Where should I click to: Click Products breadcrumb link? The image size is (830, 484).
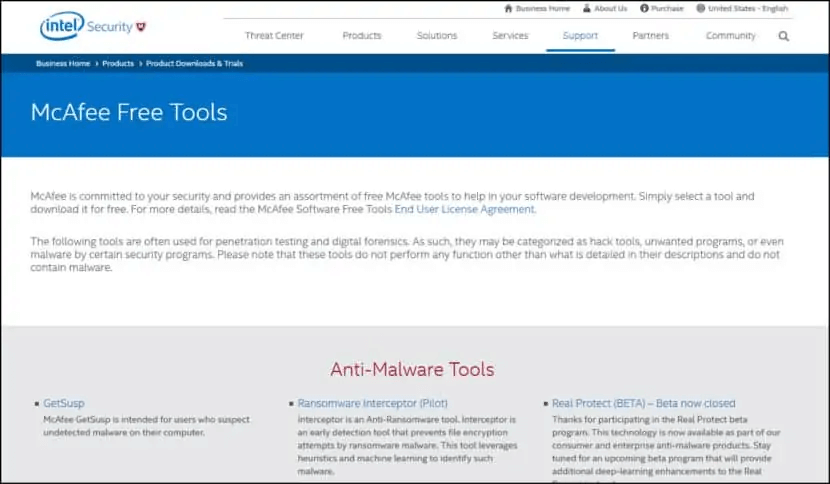[118, 64]
